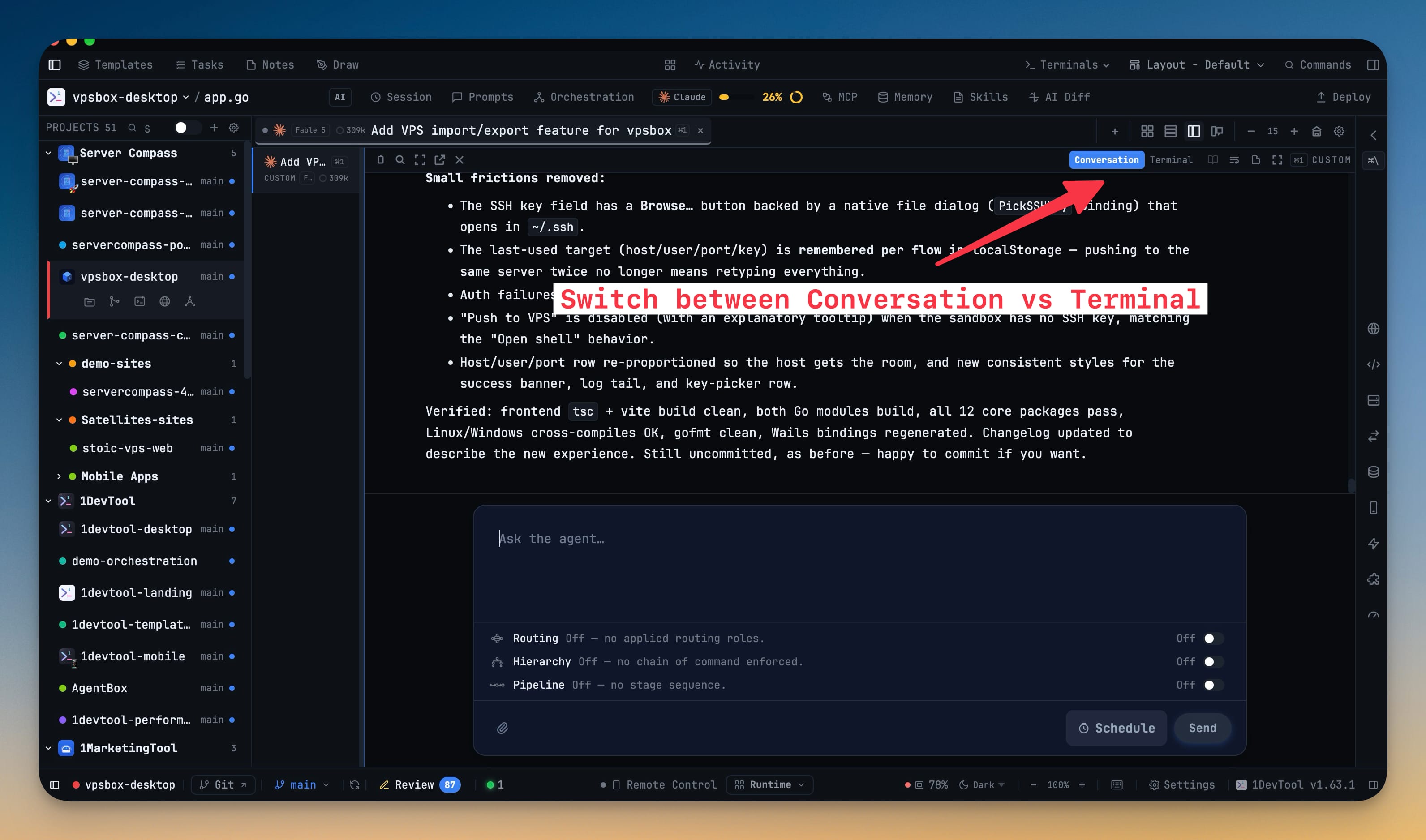
Task: Select the side-by-side columns layout icon
Action: (x=1194, y=131)
